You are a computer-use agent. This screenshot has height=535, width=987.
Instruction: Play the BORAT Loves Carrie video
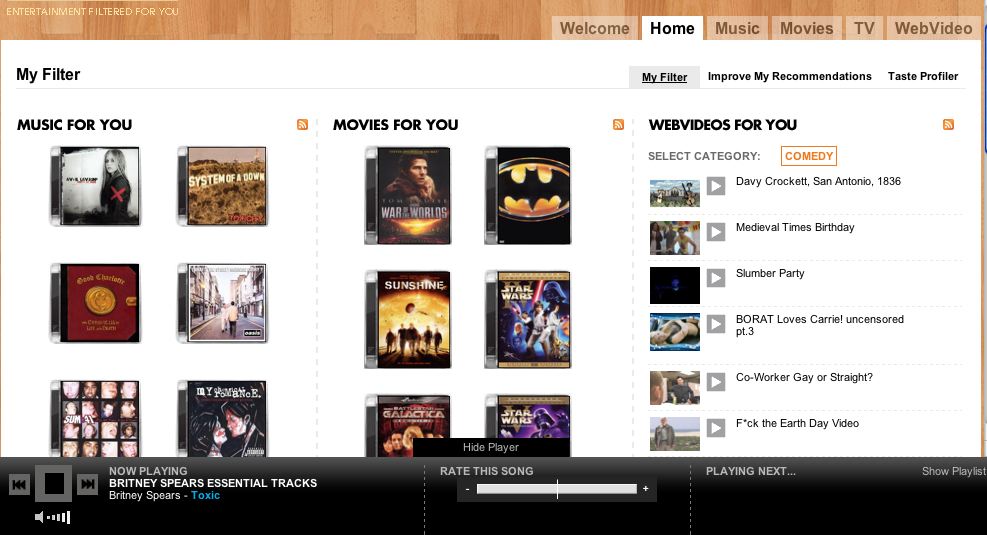(716, 324)
